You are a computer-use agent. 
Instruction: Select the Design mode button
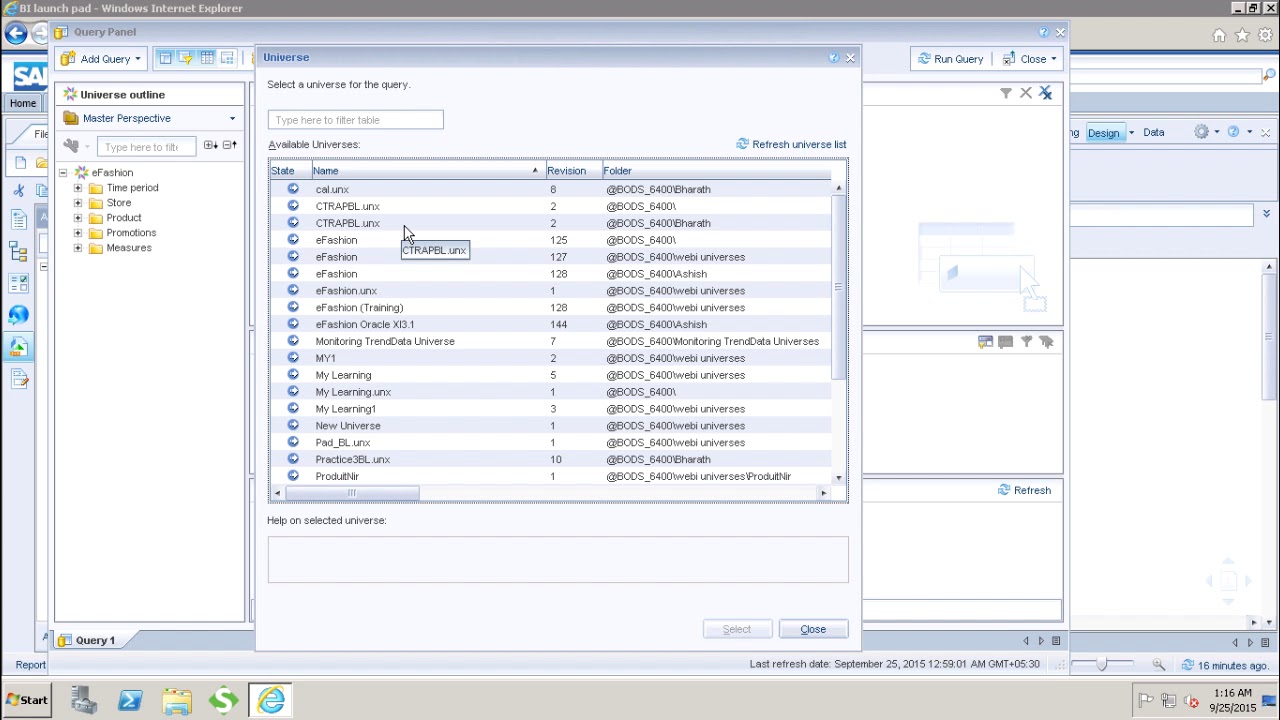point(1103,133)
